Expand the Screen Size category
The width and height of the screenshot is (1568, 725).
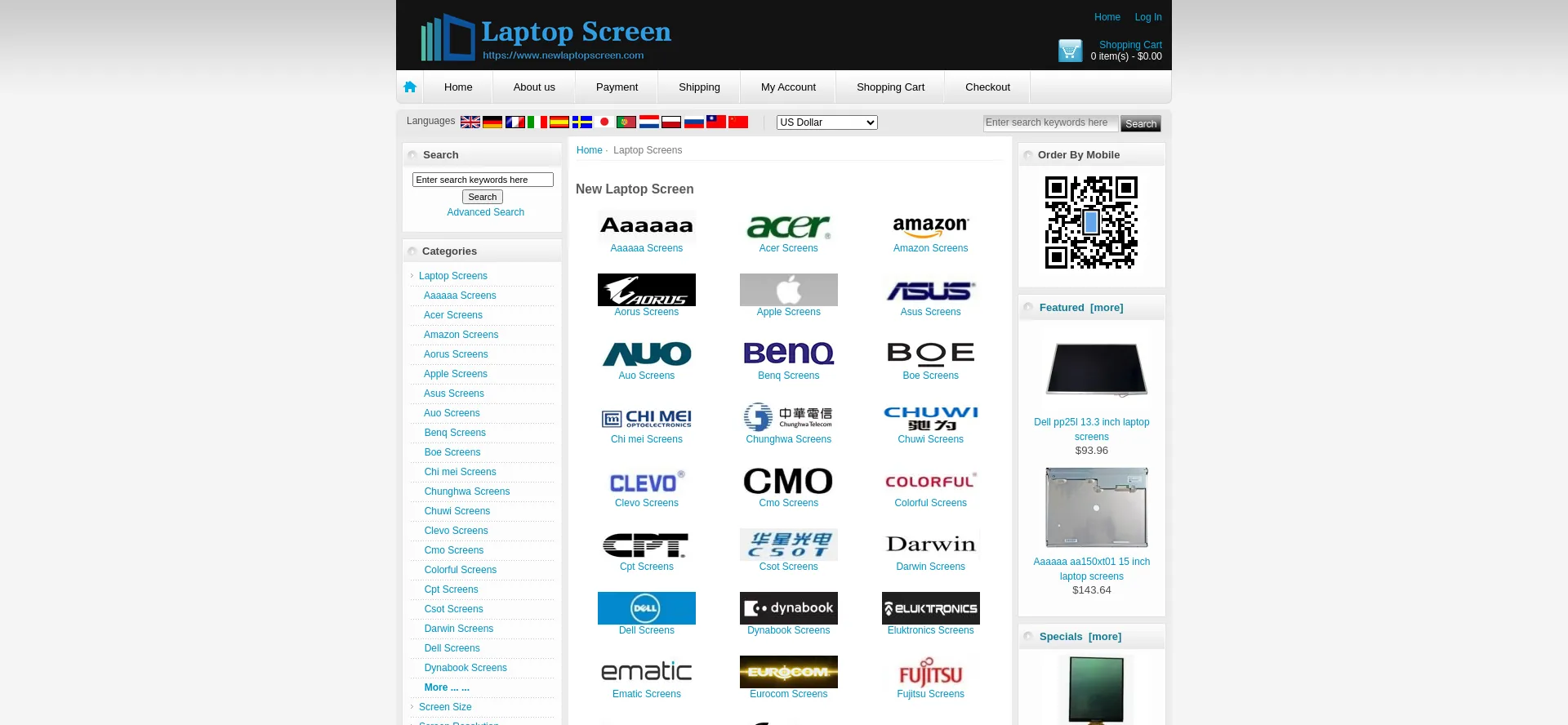(445, 707)
